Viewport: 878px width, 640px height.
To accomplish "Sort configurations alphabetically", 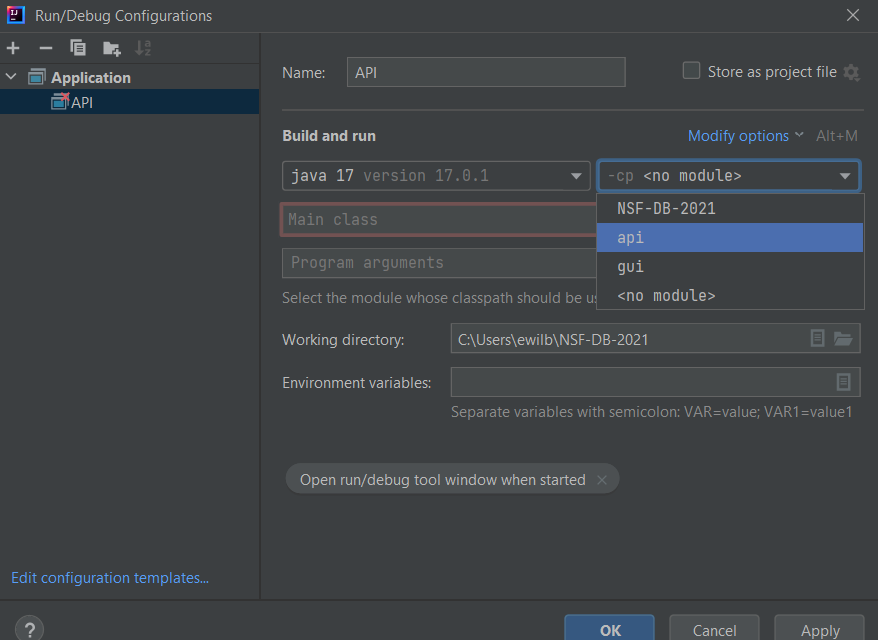I will (143, 48).
